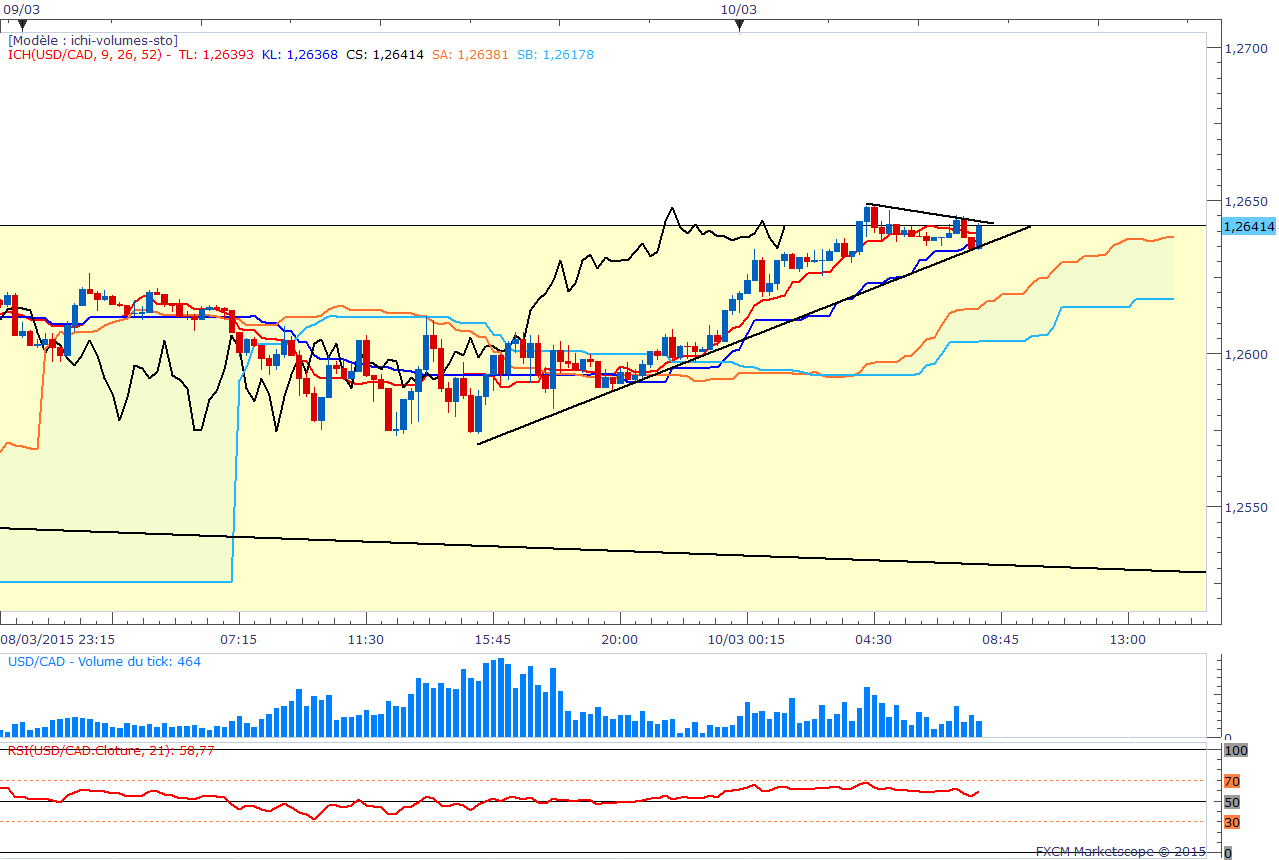Select the RSI(USD/CAD.Cloture, 21): 58,77 label
Viewport: 1279px width, 860px height.
click(x=111, y=749)
